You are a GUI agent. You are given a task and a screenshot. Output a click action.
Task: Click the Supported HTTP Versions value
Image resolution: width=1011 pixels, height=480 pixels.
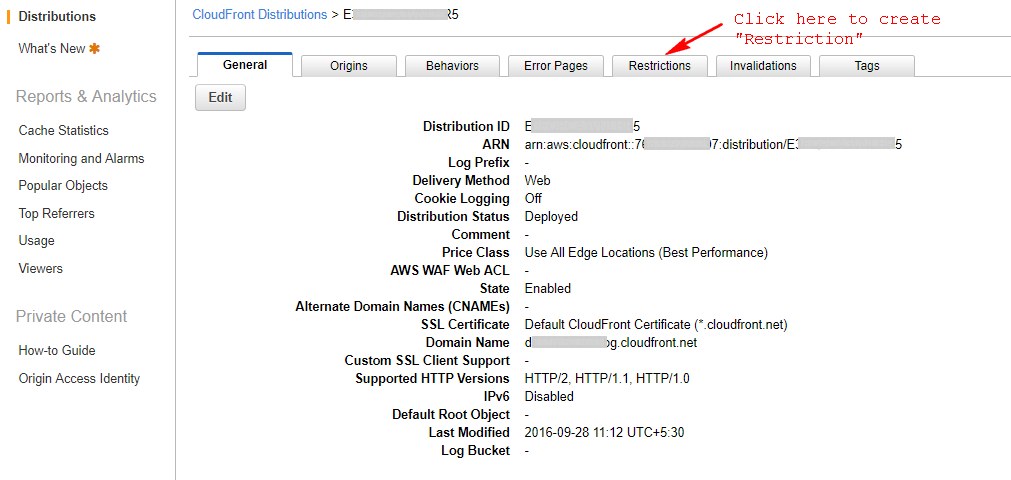tap(607, 379)
